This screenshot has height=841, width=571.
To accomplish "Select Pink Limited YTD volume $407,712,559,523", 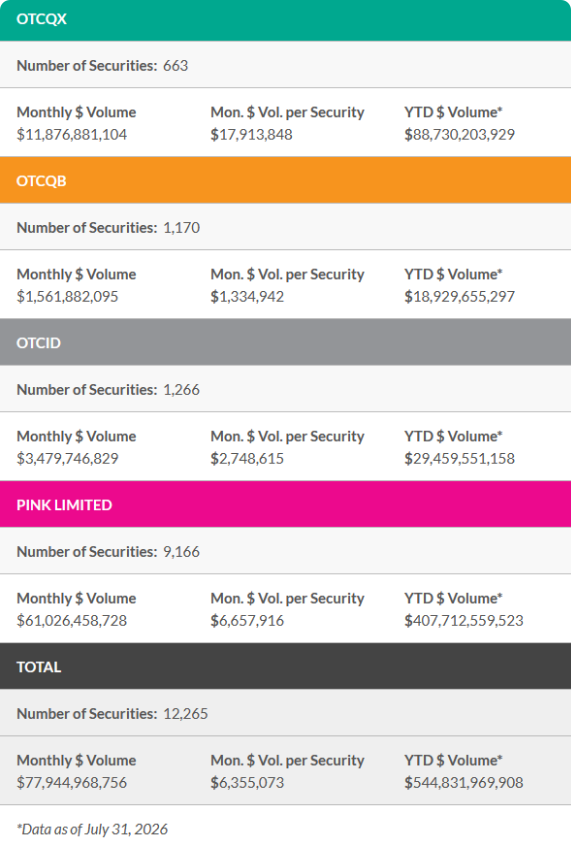I will pos(464,620).
